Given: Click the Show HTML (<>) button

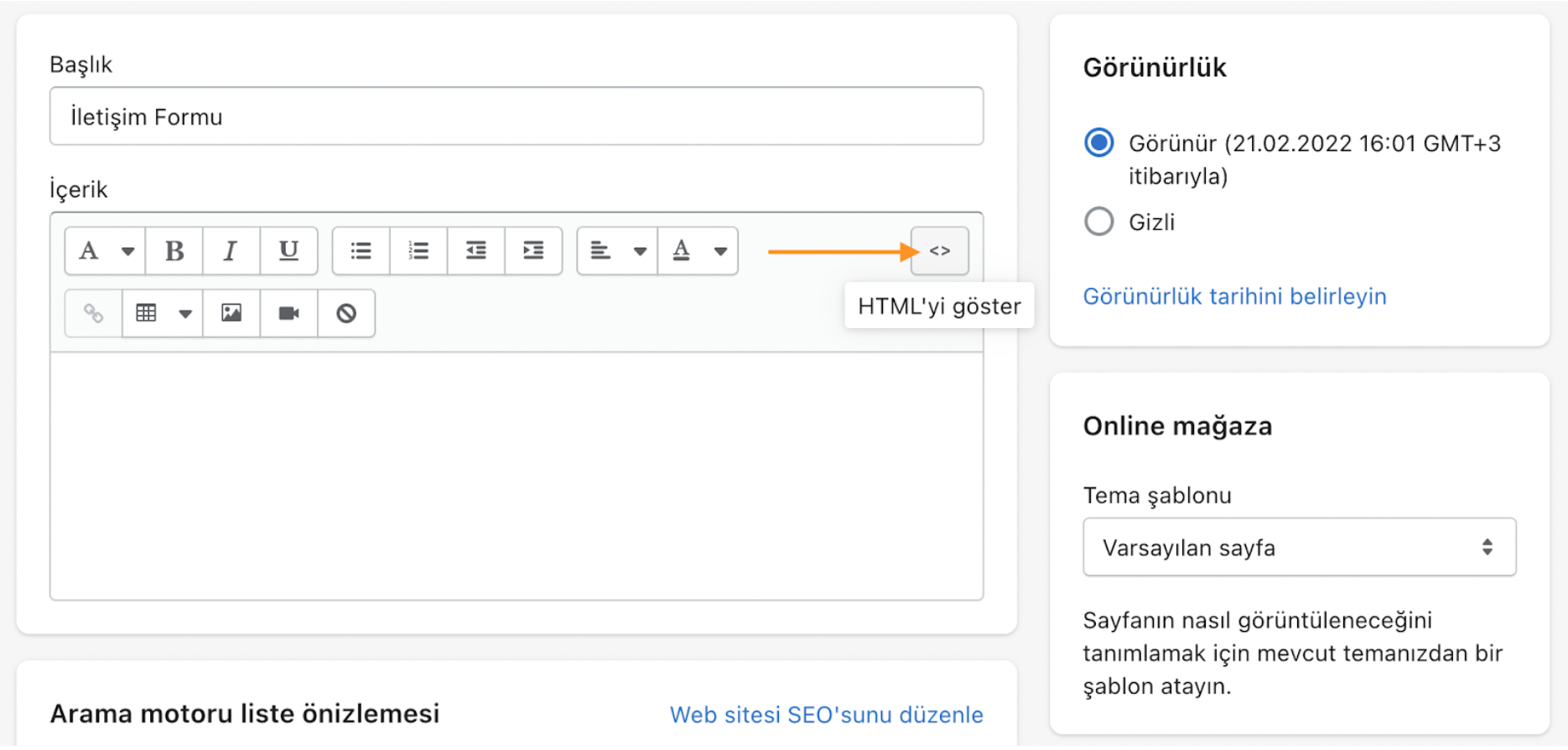Looking at the screenshot, I should pyautogui.click(x=940, y=251).
